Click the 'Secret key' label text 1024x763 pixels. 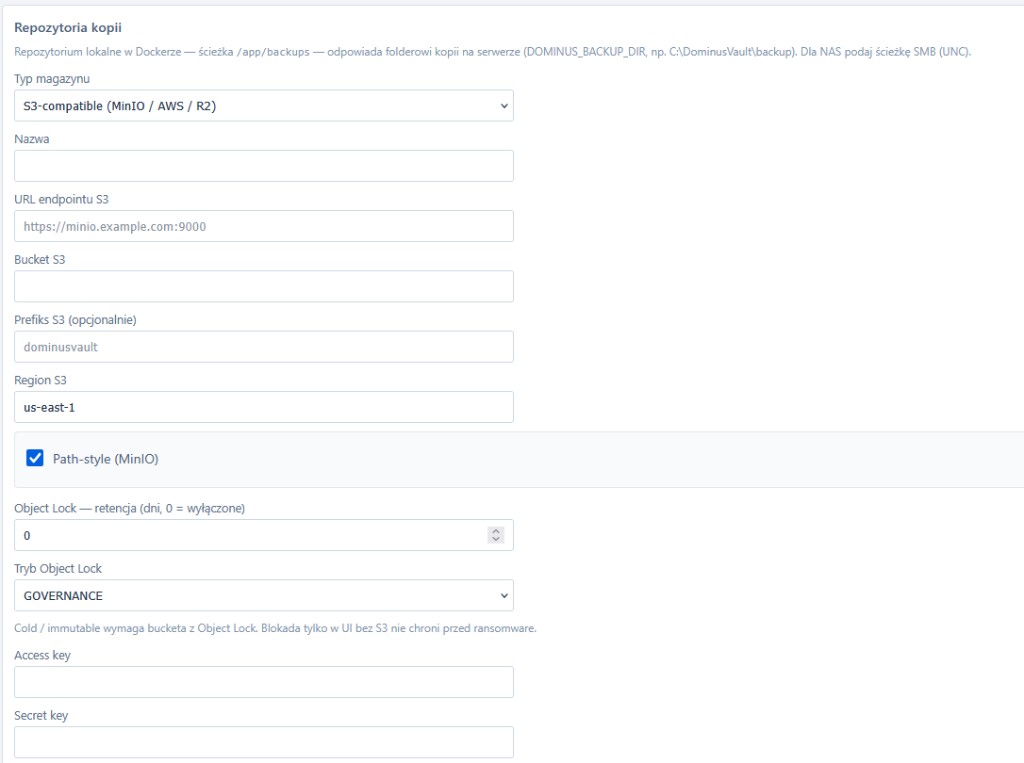coord(41,715)
